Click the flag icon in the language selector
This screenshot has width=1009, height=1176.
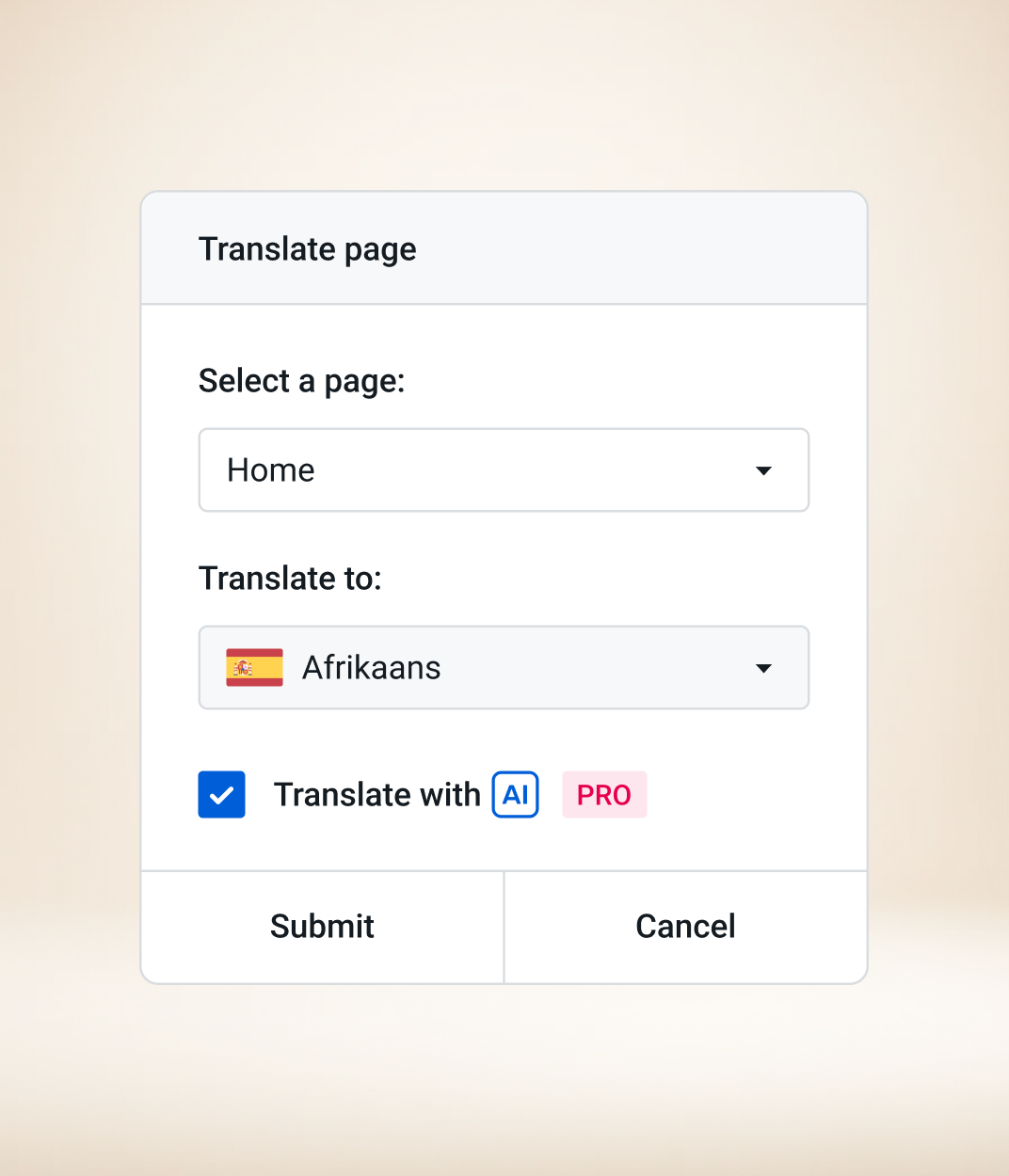(x=254, y=668)
